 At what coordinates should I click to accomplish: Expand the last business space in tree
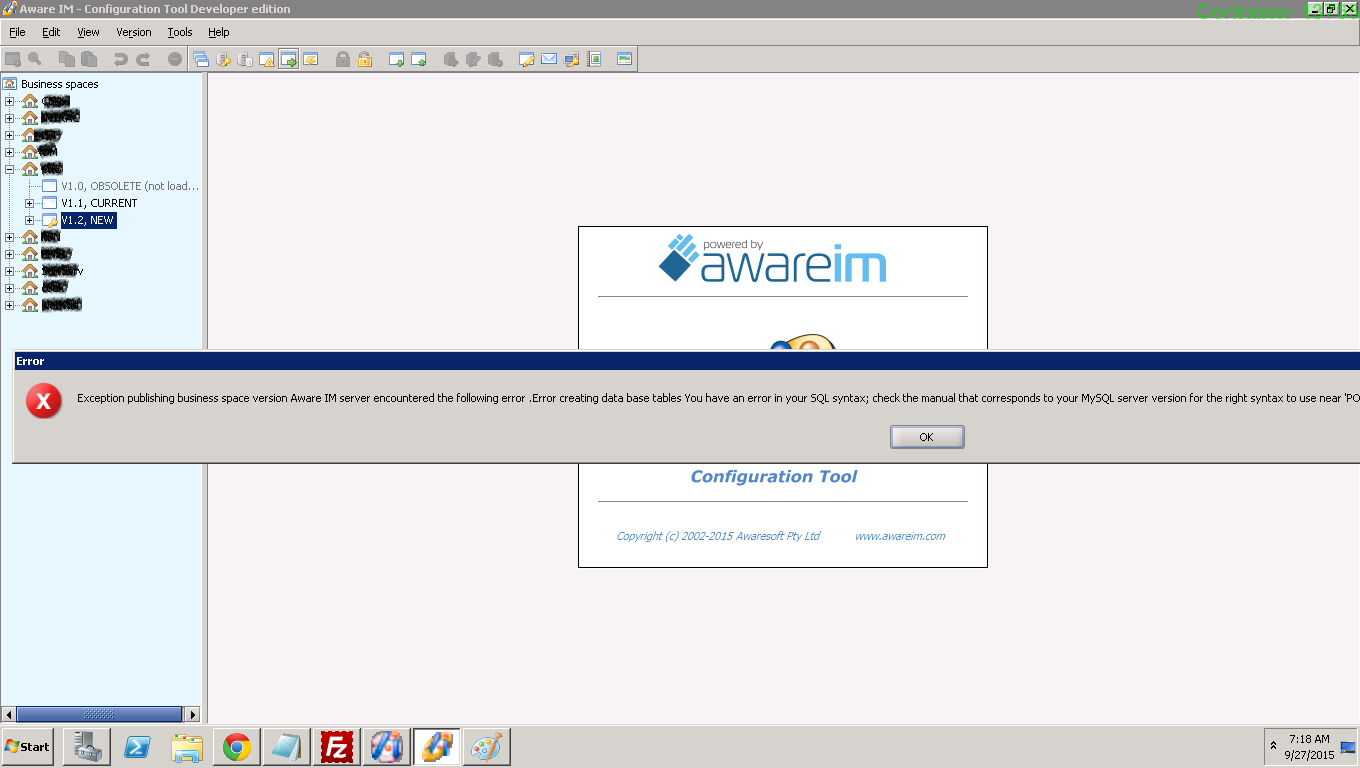[10, 305]
